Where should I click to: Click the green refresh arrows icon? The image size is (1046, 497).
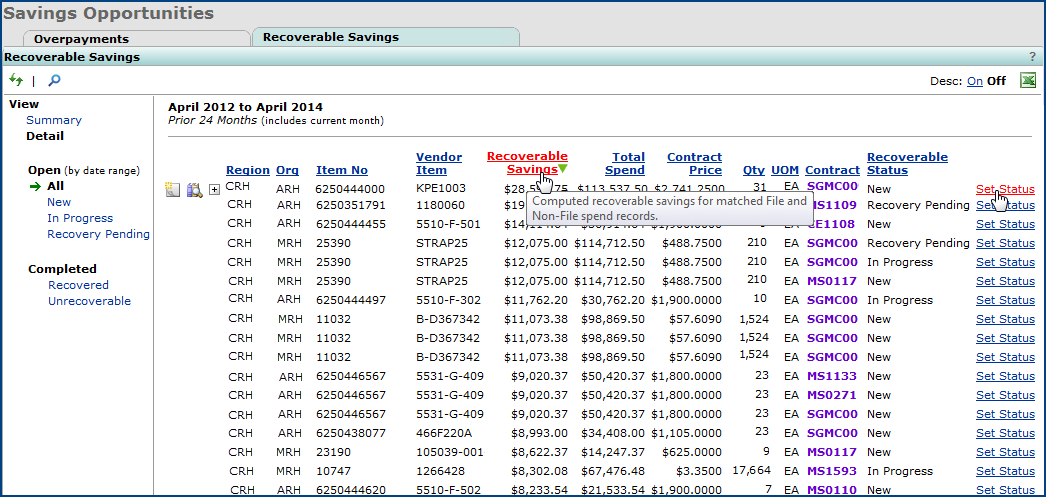click(x=16, y=80)
